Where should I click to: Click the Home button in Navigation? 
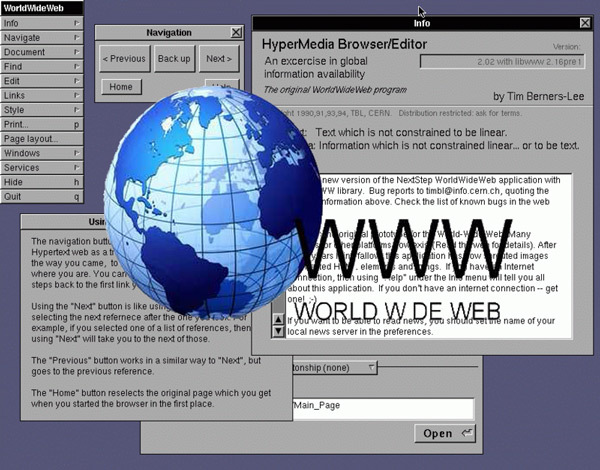tap(121, 87)
